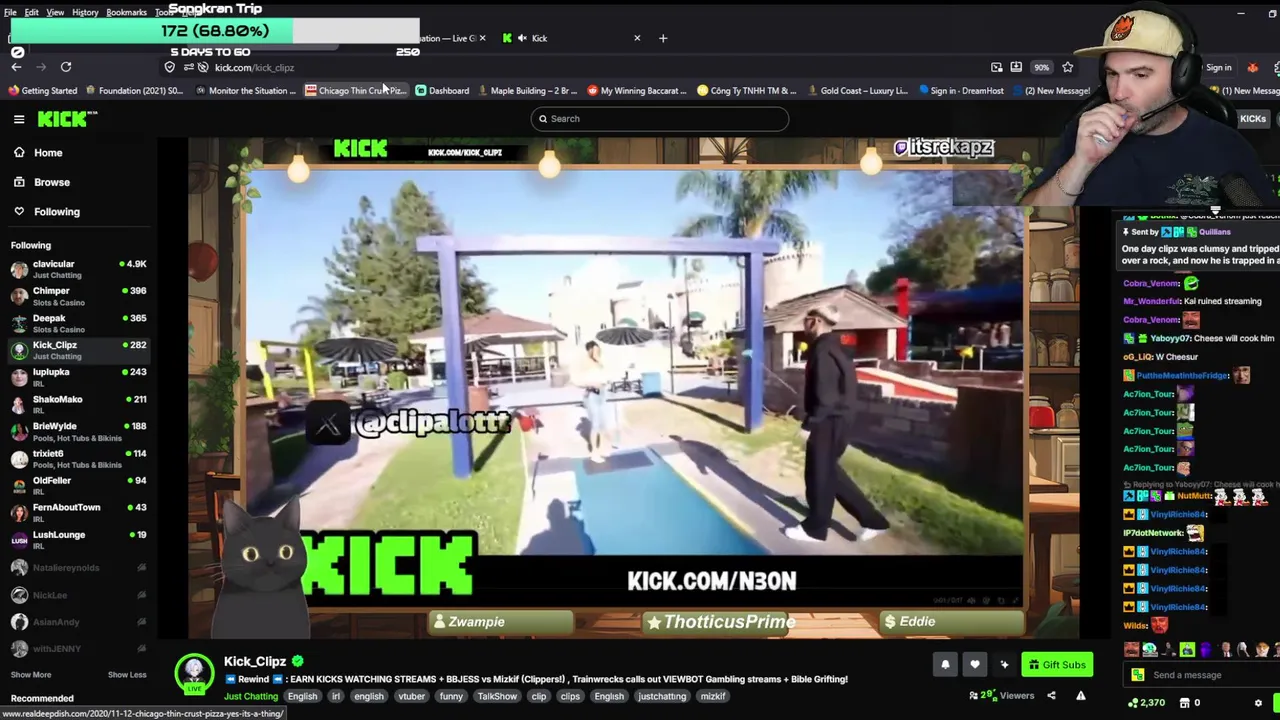Open the History menu

pos(85,12)
